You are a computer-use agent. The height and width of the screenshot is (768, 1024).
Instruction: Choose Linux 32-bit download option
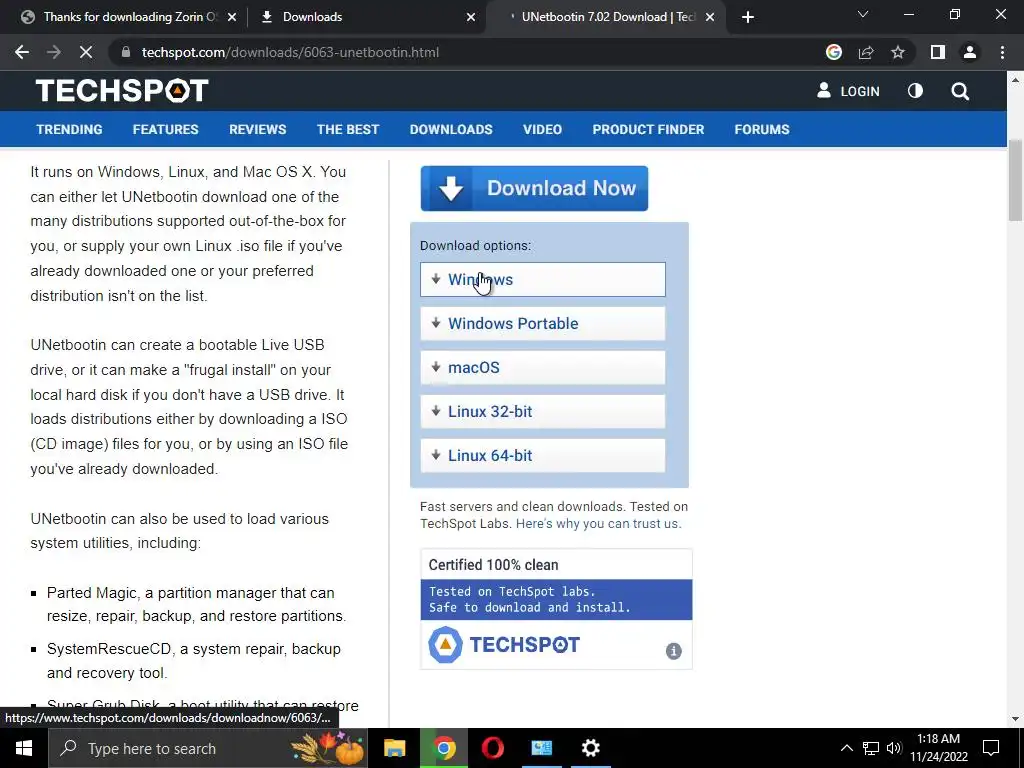coord(543,411)
